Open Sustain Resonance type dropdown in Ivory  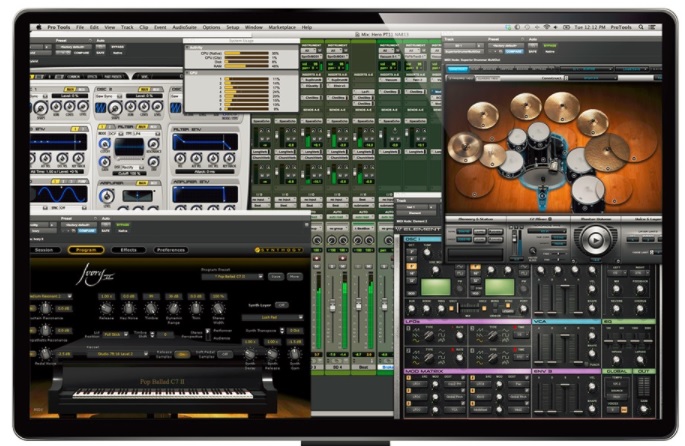point(51,297)
